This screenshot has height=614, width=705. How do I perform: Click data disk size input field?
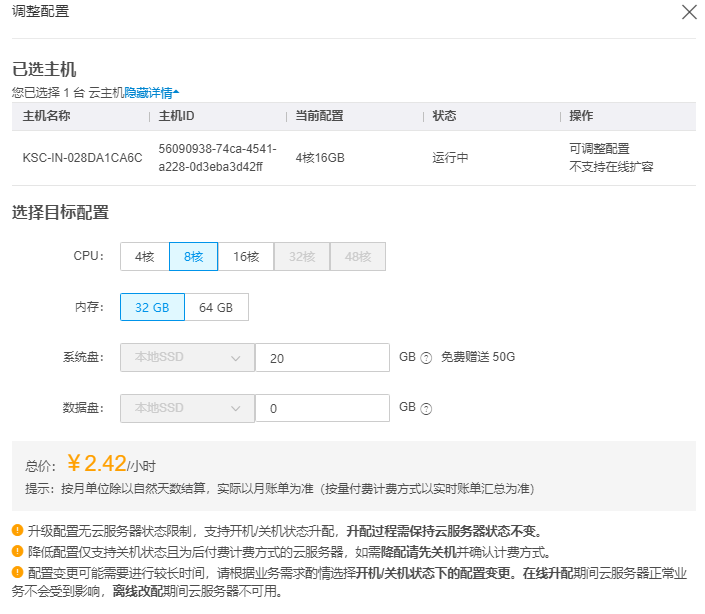tap(322, 408)
